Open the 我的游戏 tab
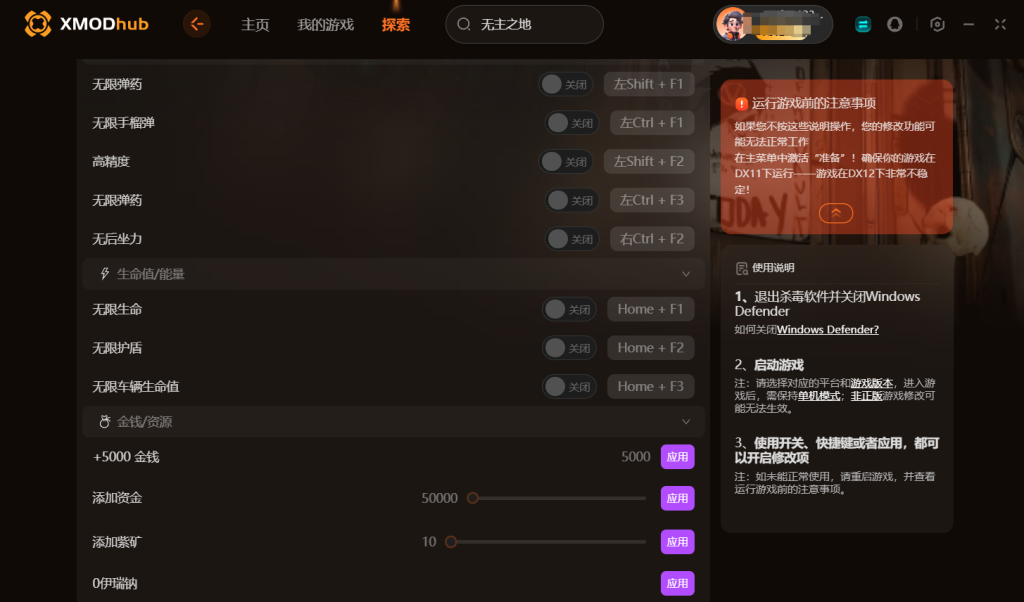 pyautogui.click(x=325, y=25)
